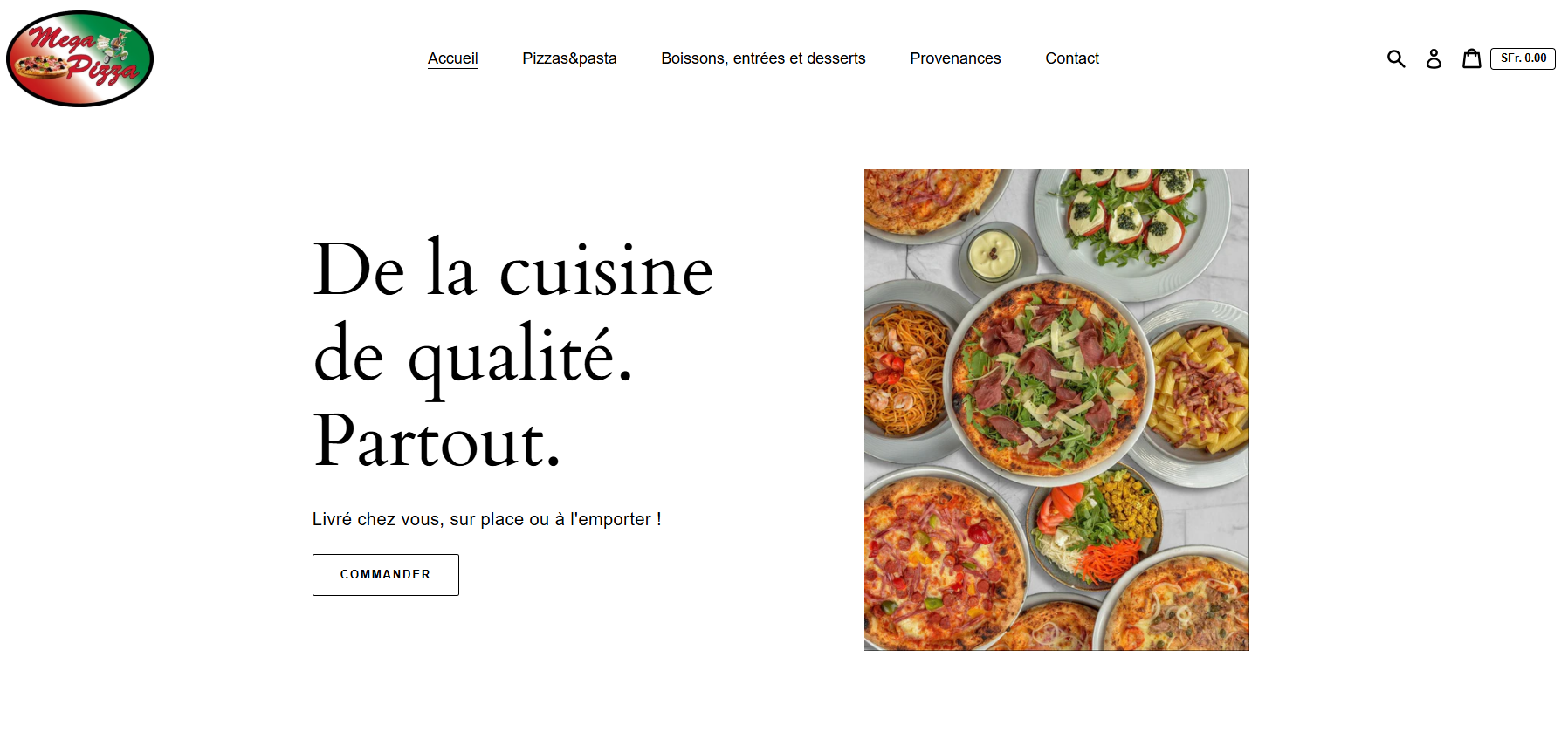1568x732 pixels.
Task: Open the shopping bag cart icon
Action: point(1472,58)
